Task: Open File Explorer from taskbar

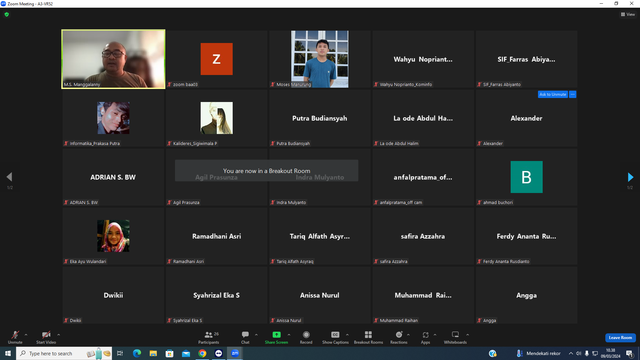Action: pos(153,353)
